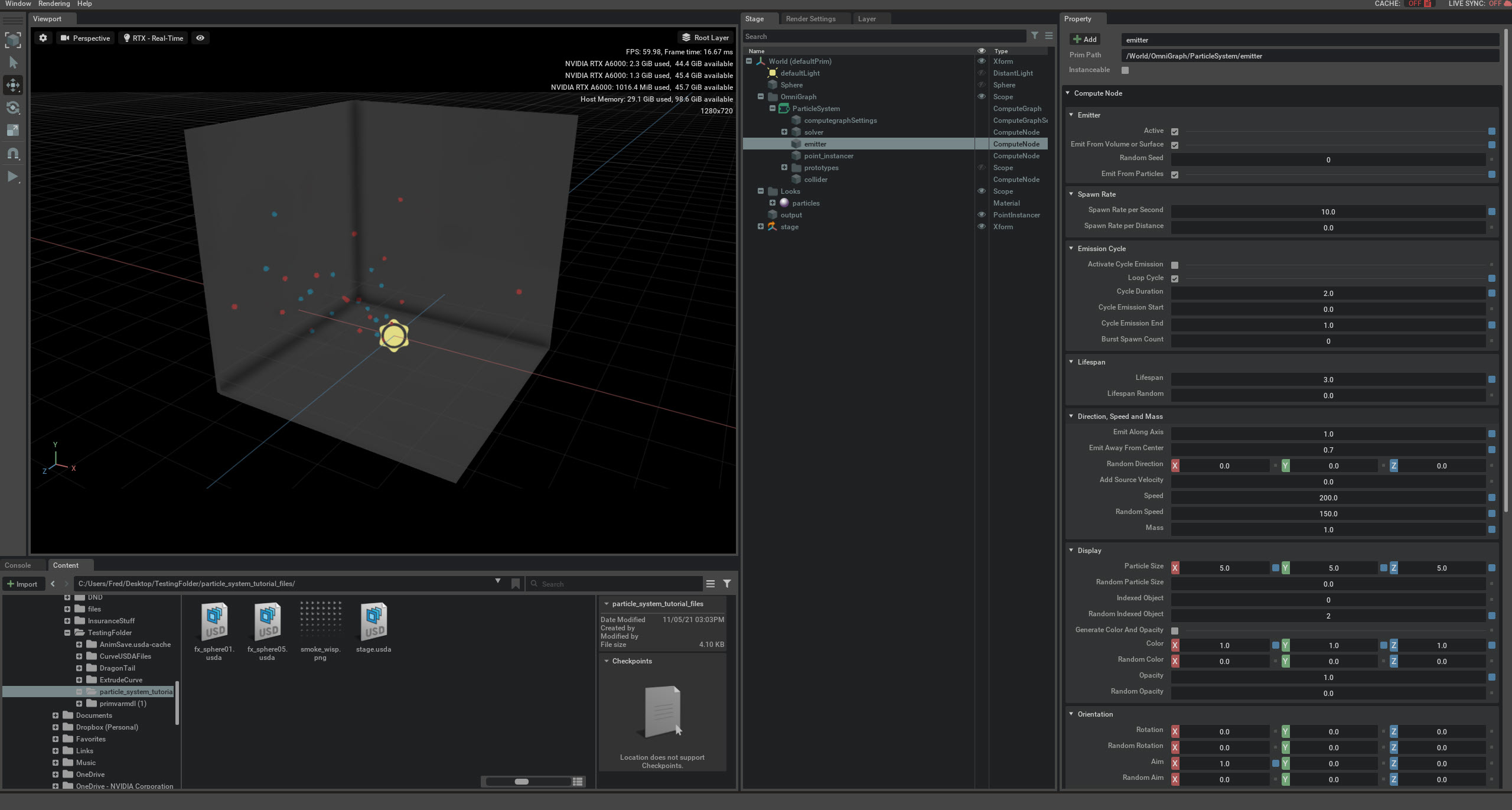
Task: Open Stage panel options menu icon
Action: click(x=1049, y=36)
